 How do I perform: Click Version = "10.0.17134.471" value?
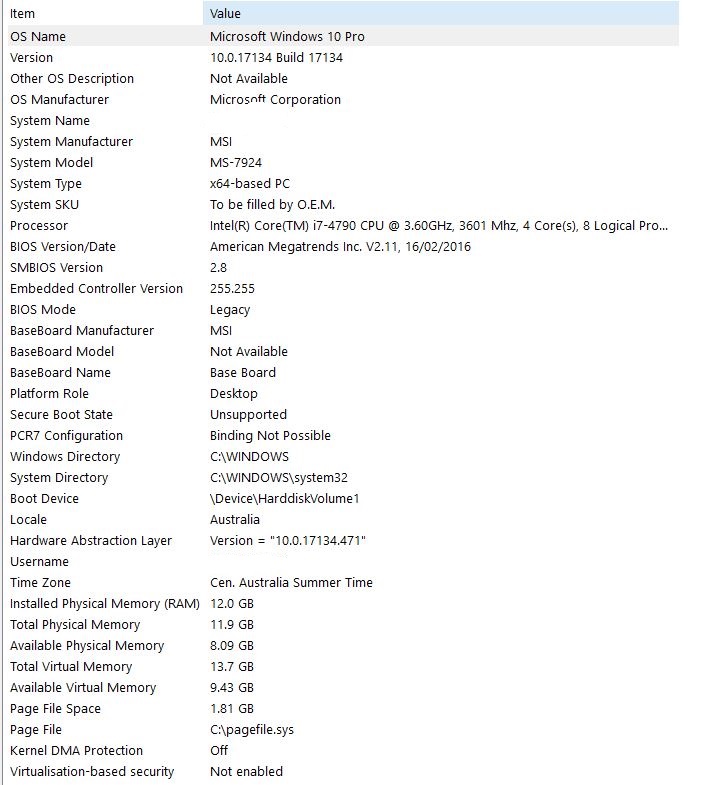tap(288, 541)
